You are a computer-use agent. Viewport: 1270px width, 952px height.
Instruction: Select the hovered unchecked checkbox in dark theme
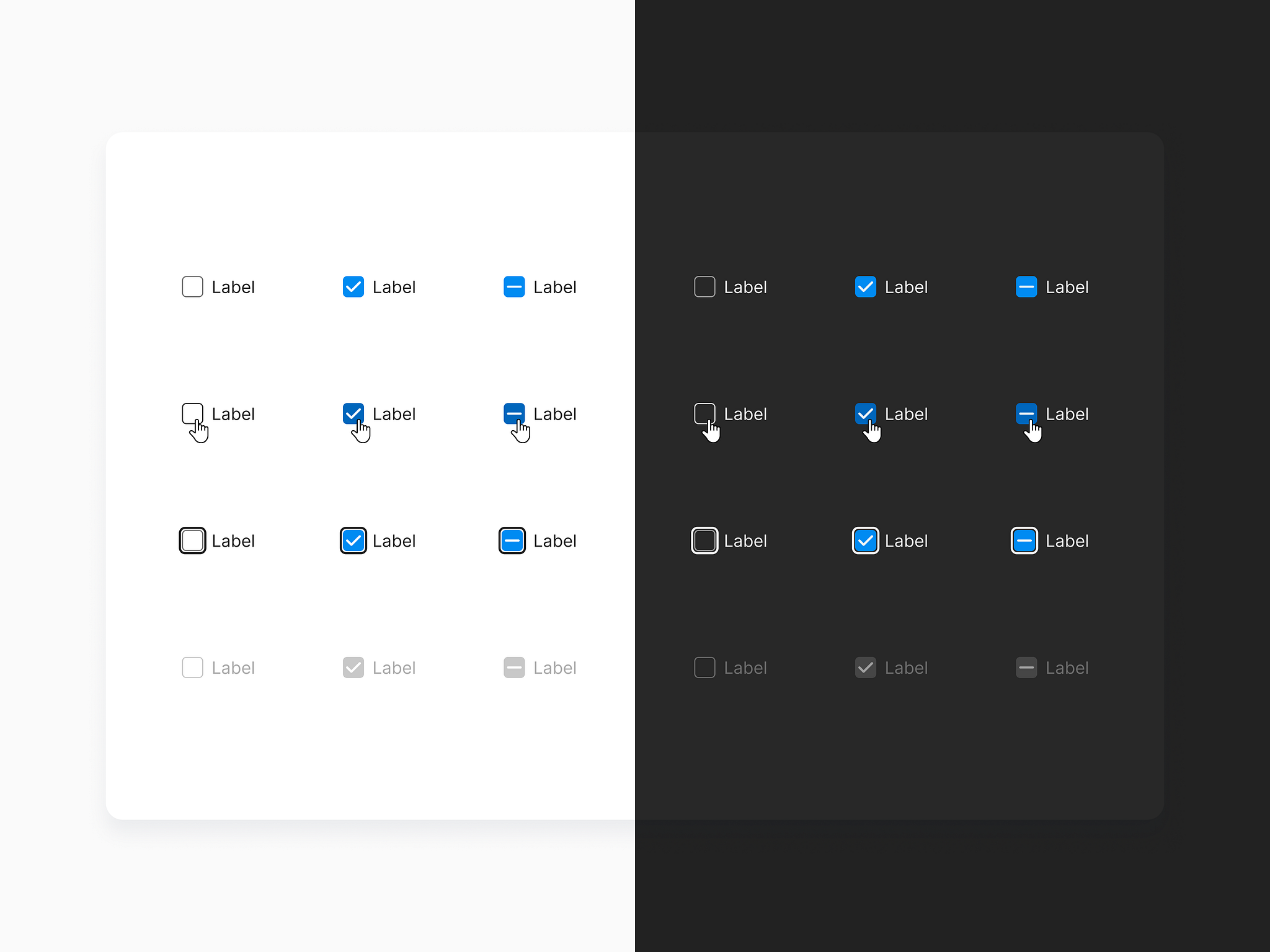coord(704,414)
